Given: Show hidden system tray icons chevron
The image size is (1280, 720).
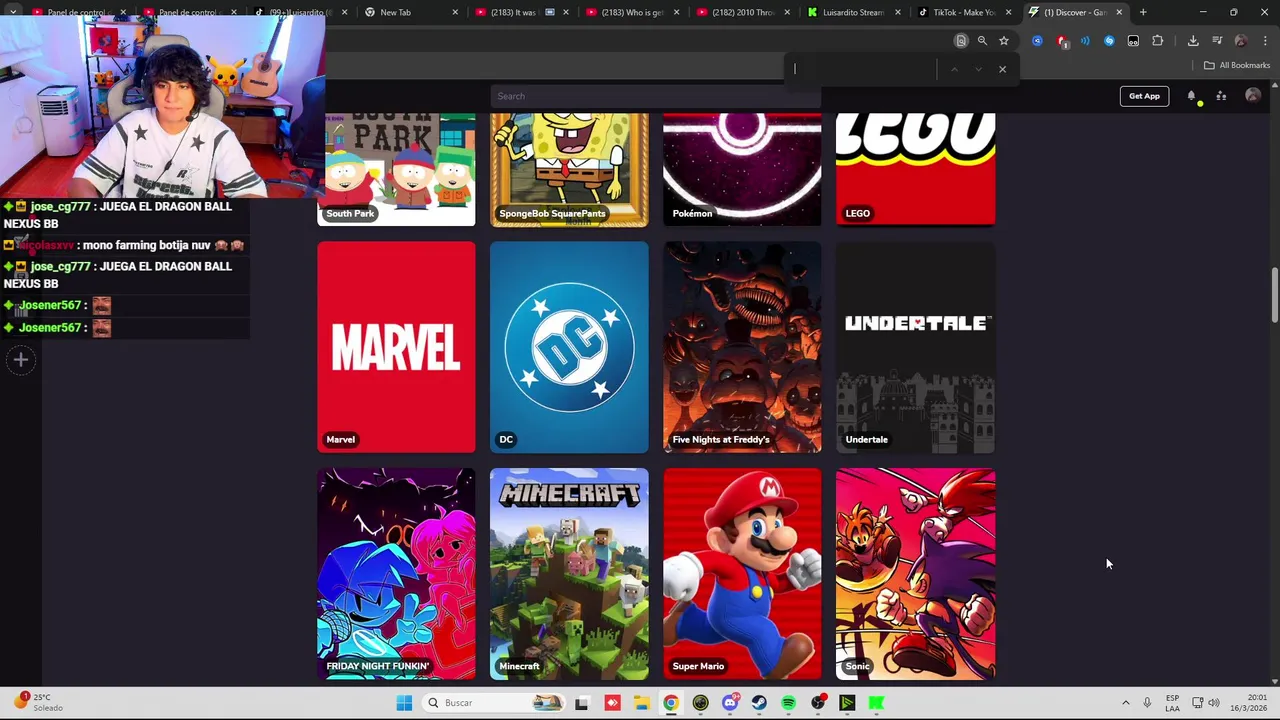Looking at the screenshot, I should 1125,703.
